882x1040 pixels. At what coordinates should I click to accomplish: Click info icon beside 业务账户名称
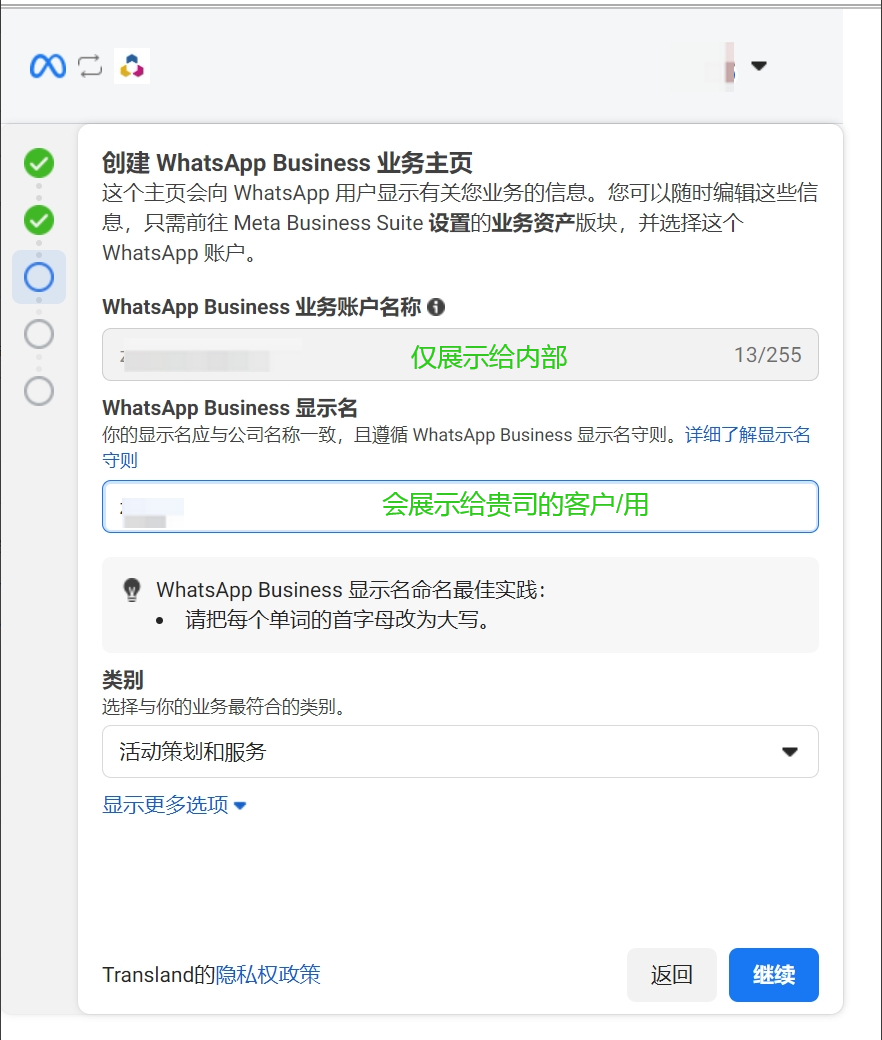click(436, 307)
